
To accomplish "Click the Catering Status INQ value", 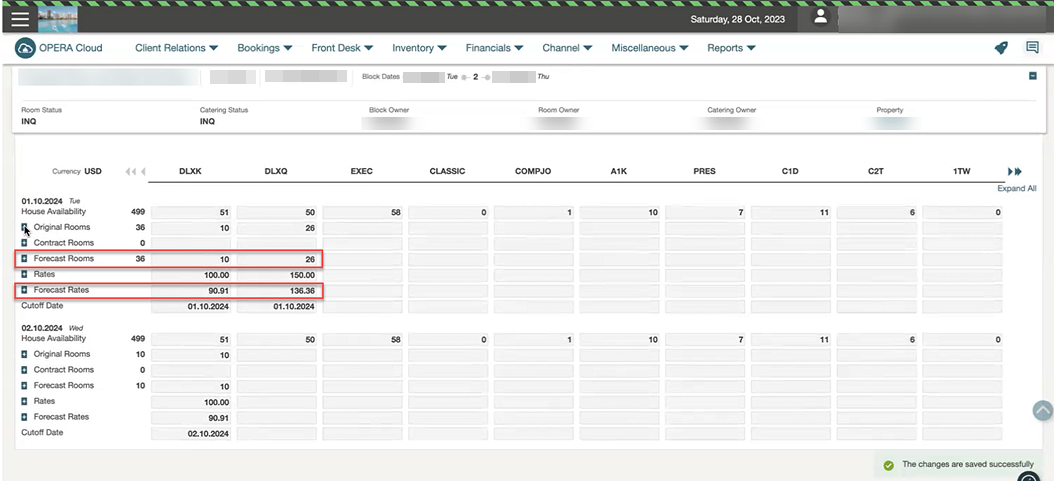I will coord(207,122).
